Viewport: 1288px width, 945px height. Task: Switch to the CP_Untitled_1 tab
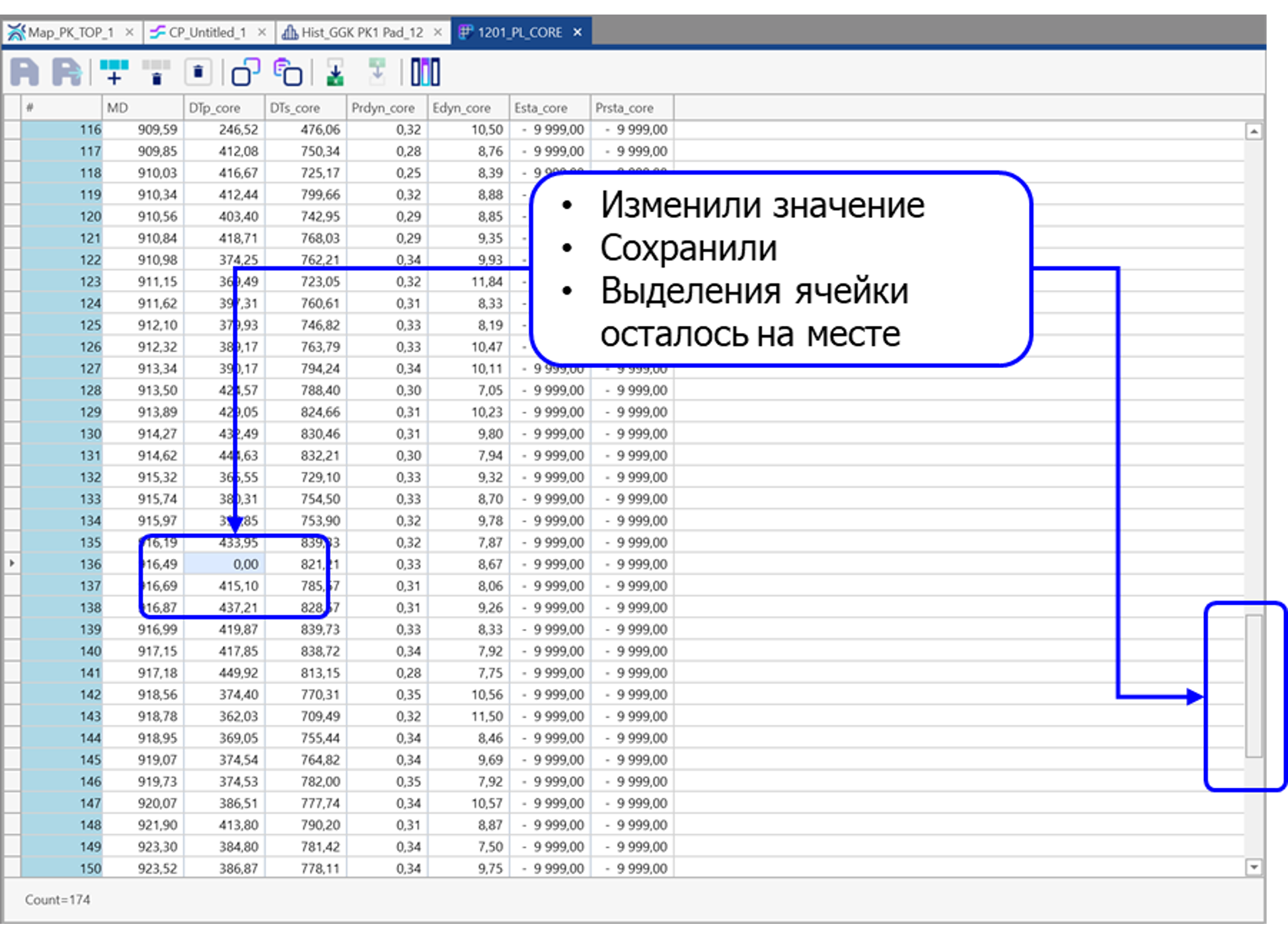208,32
